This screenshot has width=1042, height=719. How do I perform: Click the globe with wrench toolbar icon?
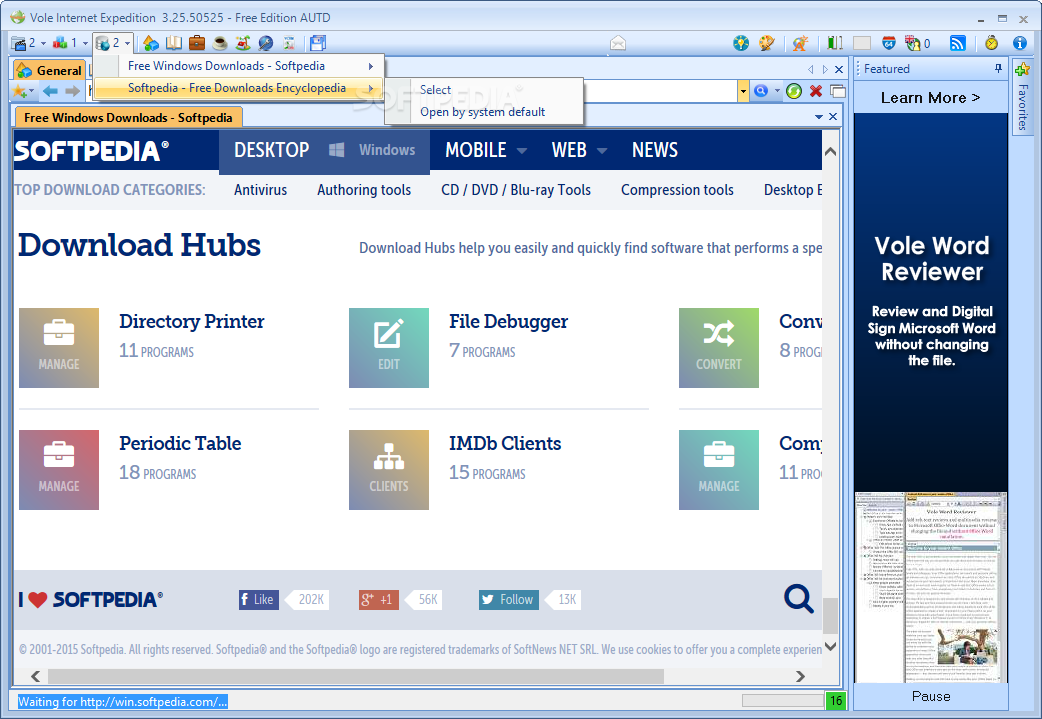266,43
